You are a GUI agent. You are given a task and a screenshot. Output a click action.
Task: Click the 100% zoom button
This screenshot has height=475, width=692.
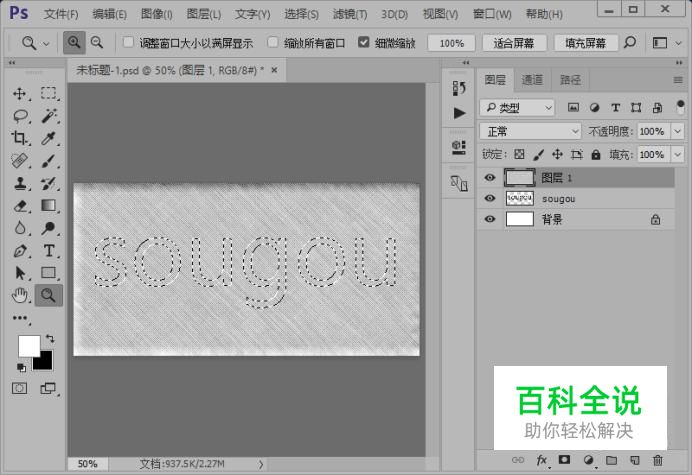click(x=451, y=43)
